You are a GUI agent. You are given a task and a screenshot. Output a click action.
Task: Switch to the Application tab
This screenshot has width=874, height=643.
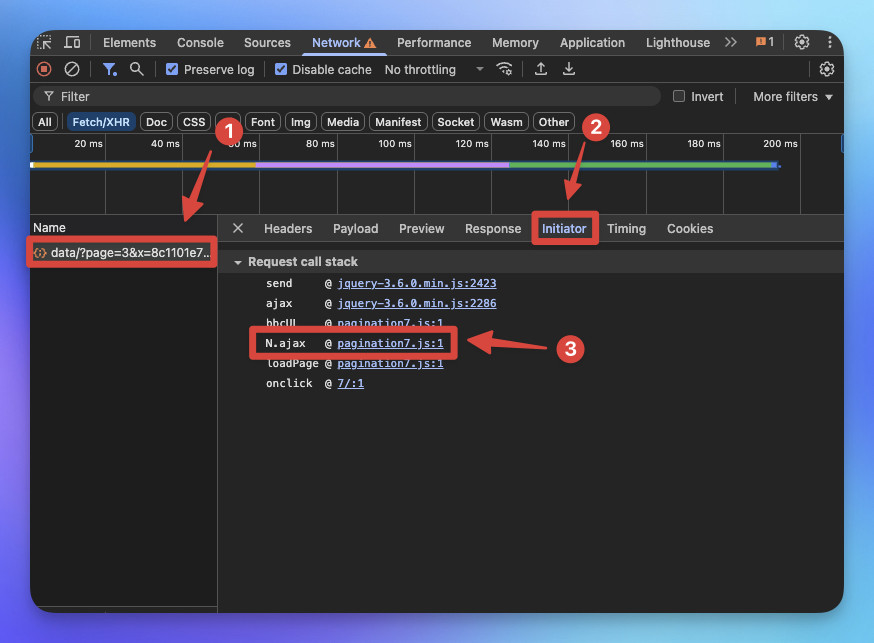(592, 42)
